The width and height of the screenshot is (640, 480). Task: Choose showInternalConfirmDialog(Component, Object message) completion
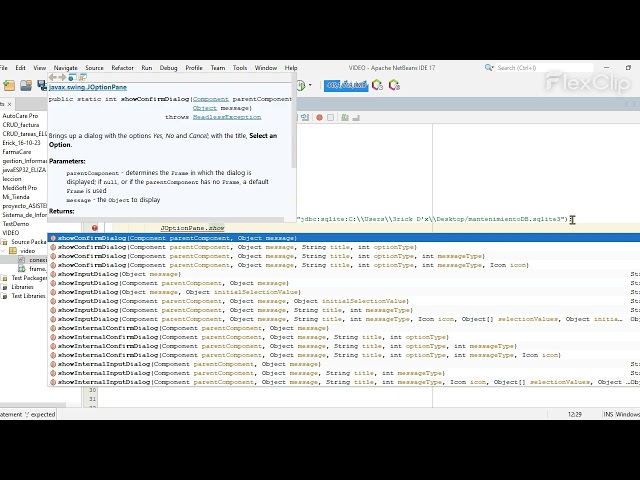(344, 328)
